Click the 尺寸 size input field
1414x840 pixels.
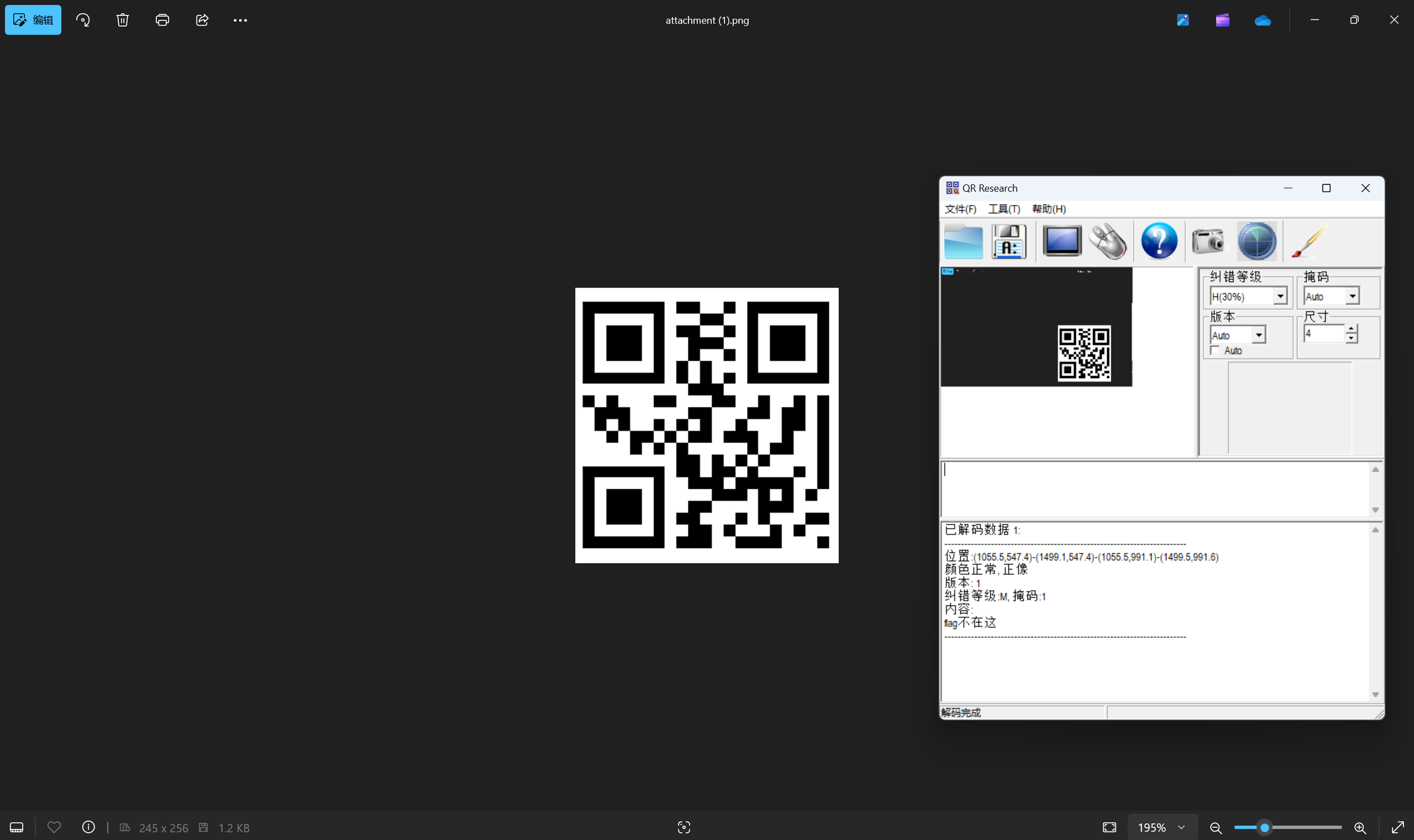tap(1323, 334)
